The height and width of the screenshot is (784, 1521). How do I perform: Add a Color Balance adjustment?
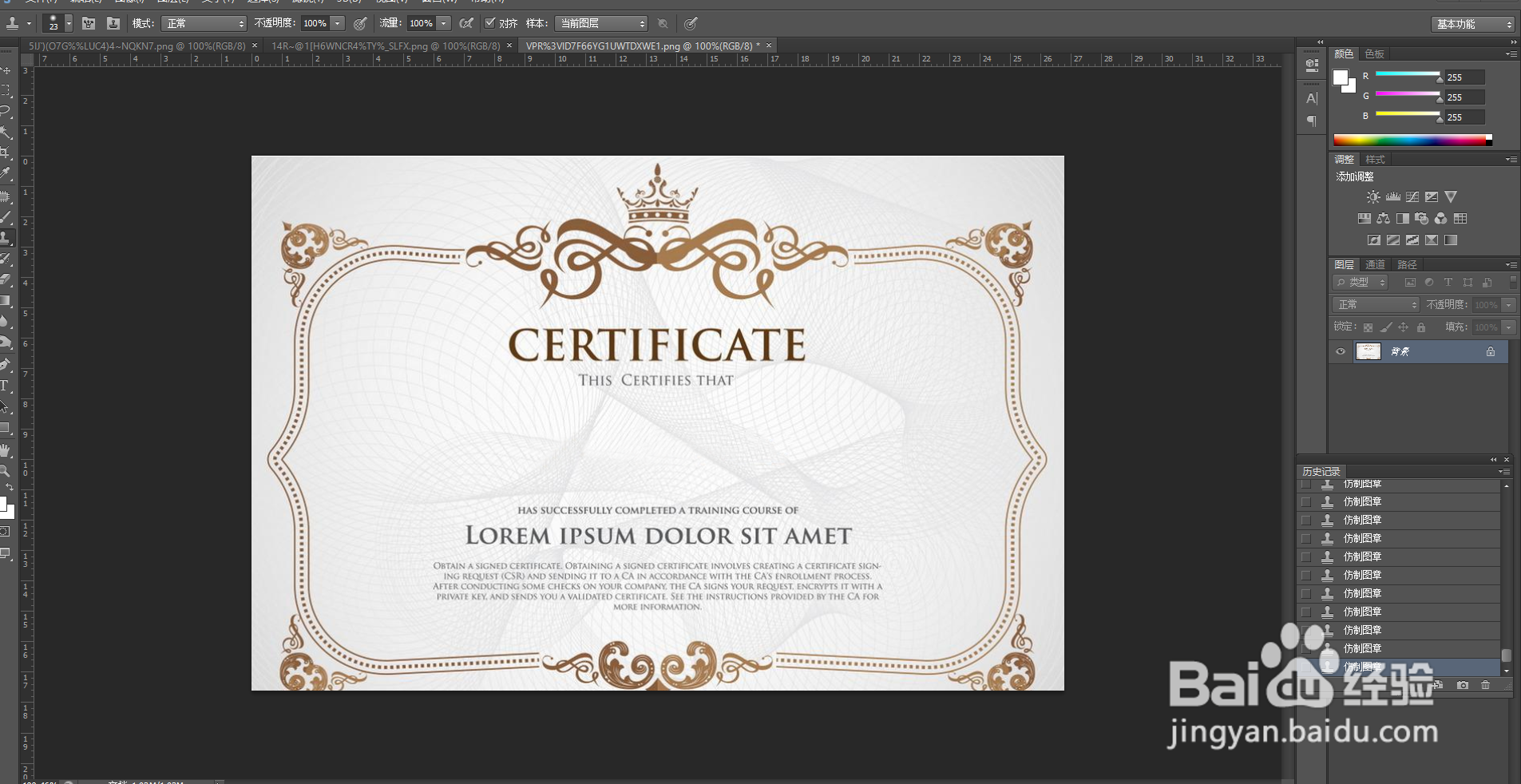point(1383,218)
